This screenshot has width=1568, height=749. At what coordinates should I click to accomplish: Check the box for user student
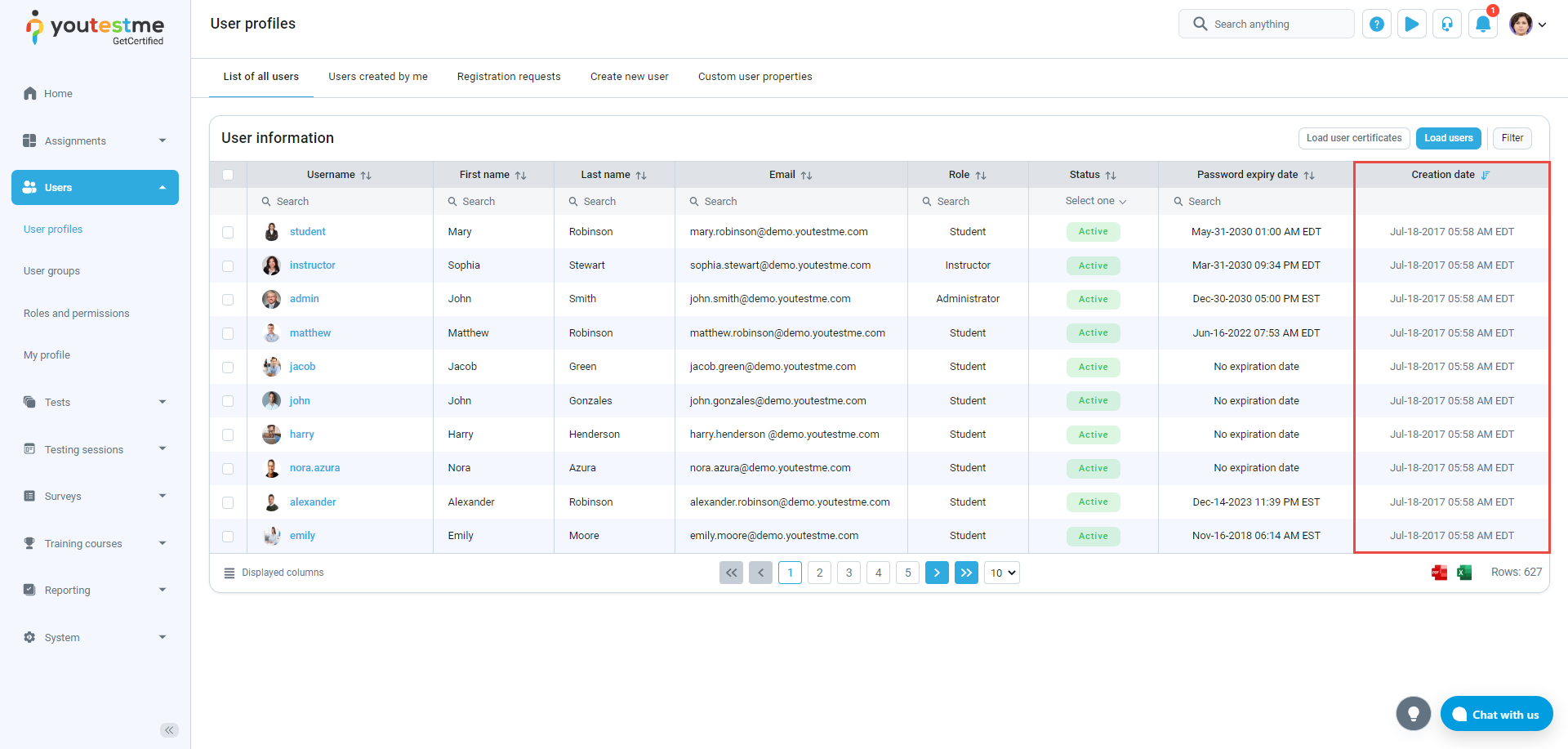coord(228,233)
